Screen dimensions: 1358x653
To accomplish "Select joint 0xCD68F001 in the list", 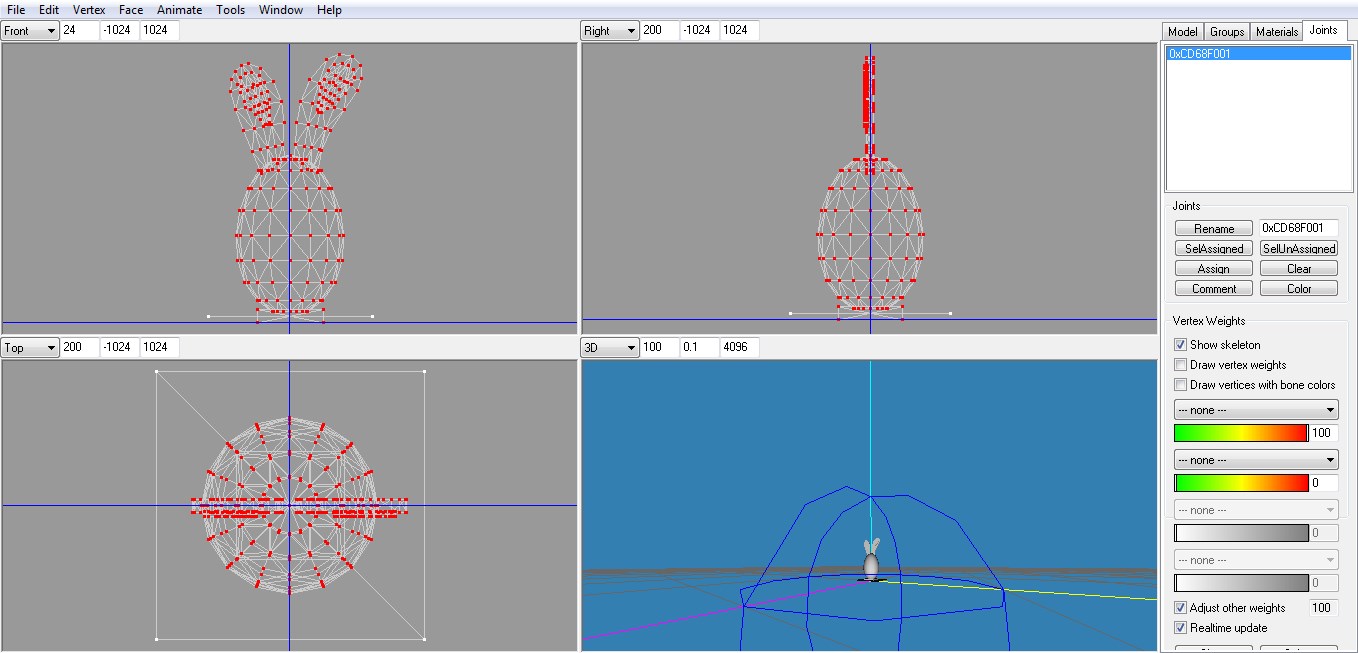I will (x=1259, y=54).
